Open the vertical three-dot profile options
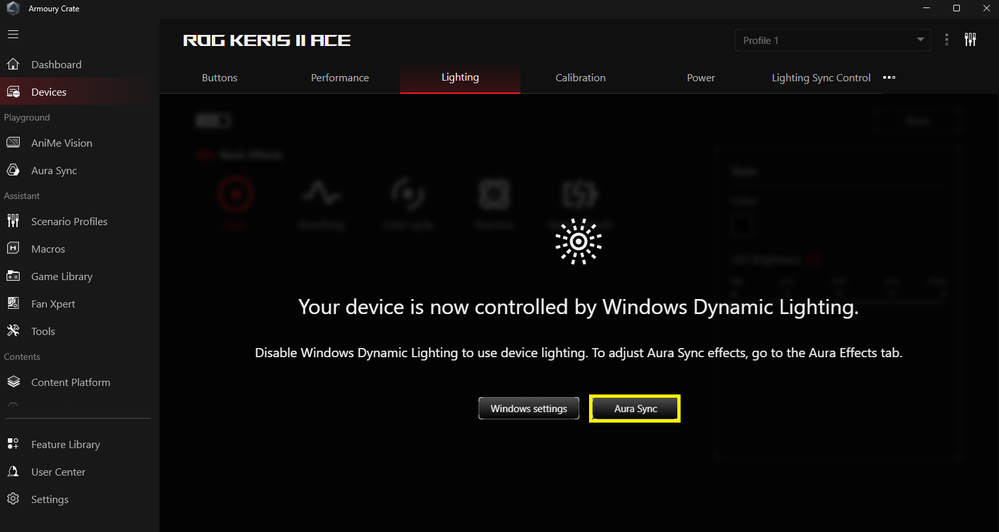999x532 pixels. pos(946,40)
